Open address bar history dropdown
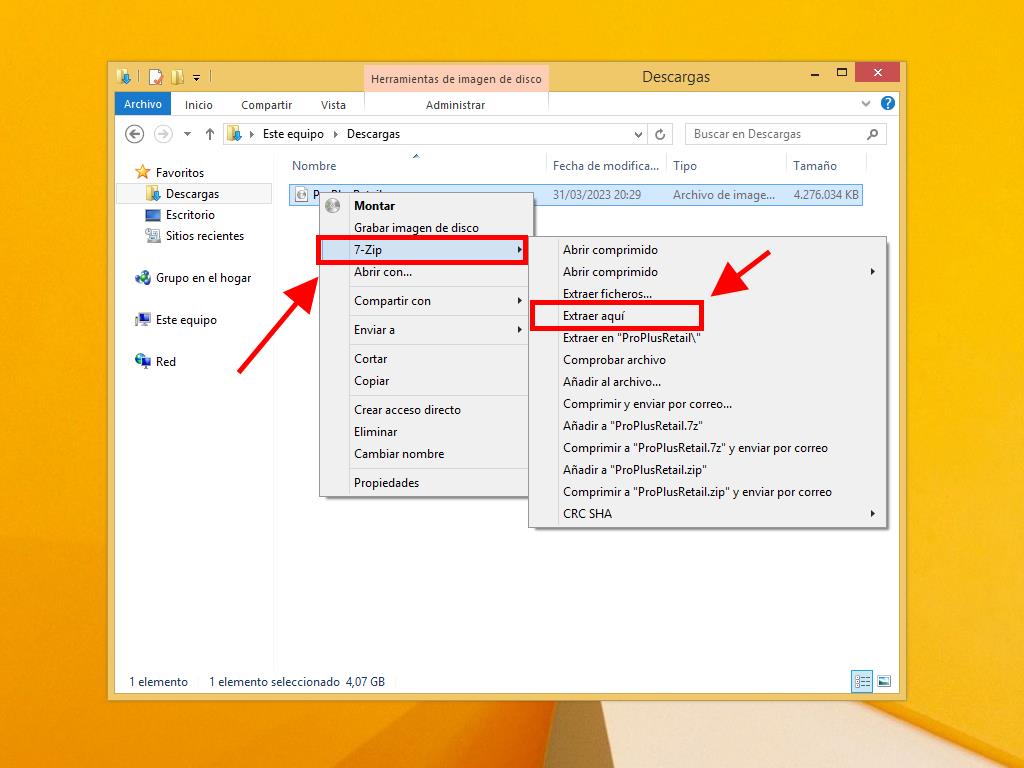1024x768 pixels. [639, 134]
